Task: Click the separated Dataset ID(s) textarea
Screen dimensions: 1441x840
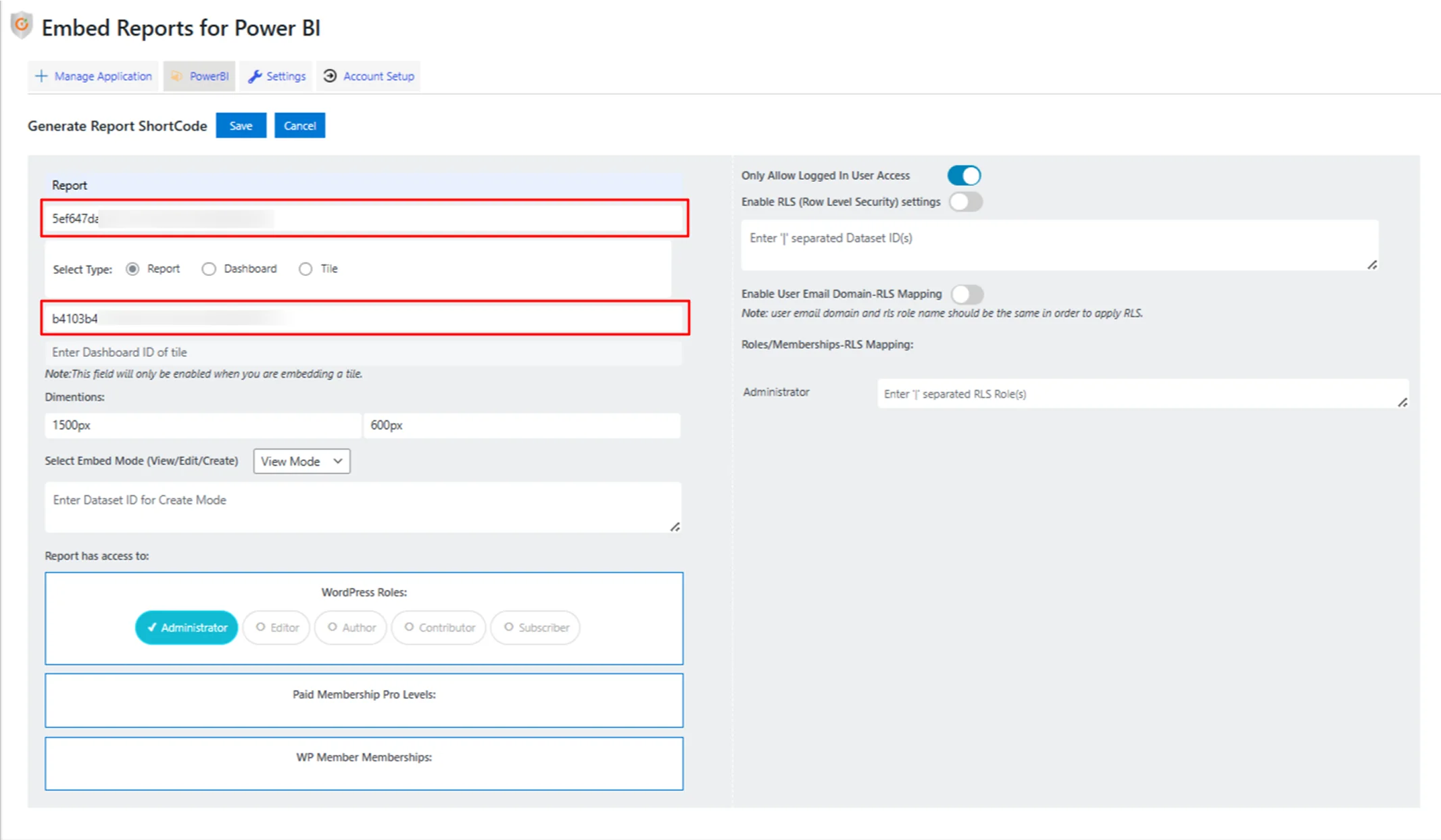Action: coord(1060,245)
